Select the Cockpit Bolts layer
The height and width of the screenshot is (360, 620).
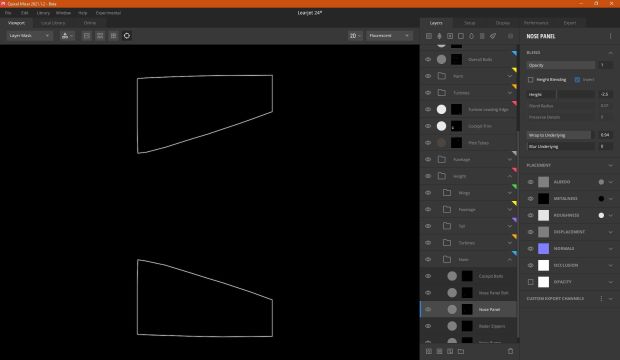469,276
